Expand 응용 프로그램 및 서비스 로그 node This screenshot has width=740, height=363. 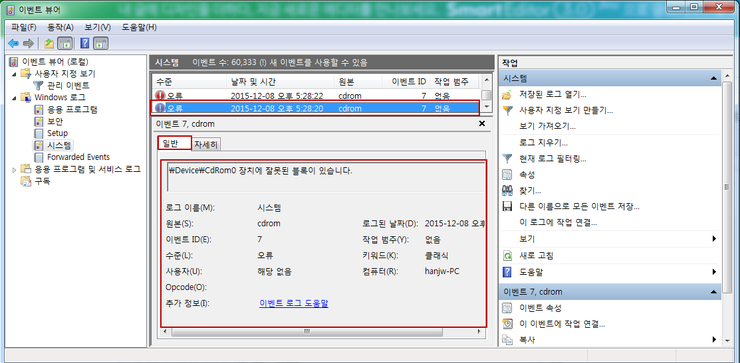click(14, 169)
